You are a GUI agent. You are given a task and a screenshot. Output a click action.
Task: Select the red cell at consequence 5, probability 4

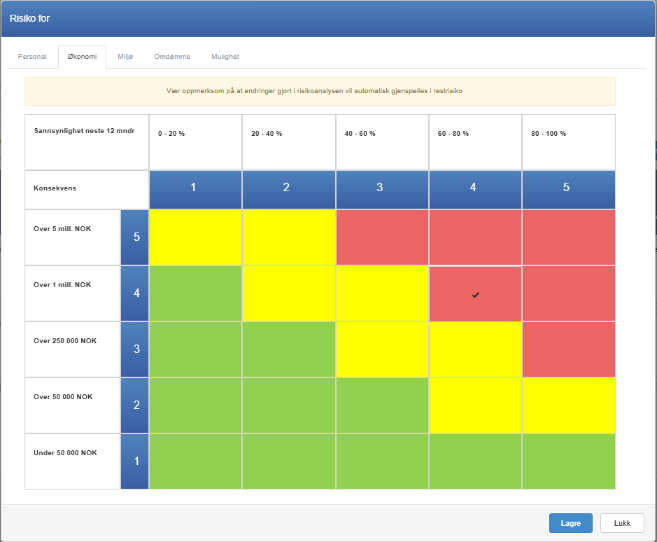click(475, 237)
